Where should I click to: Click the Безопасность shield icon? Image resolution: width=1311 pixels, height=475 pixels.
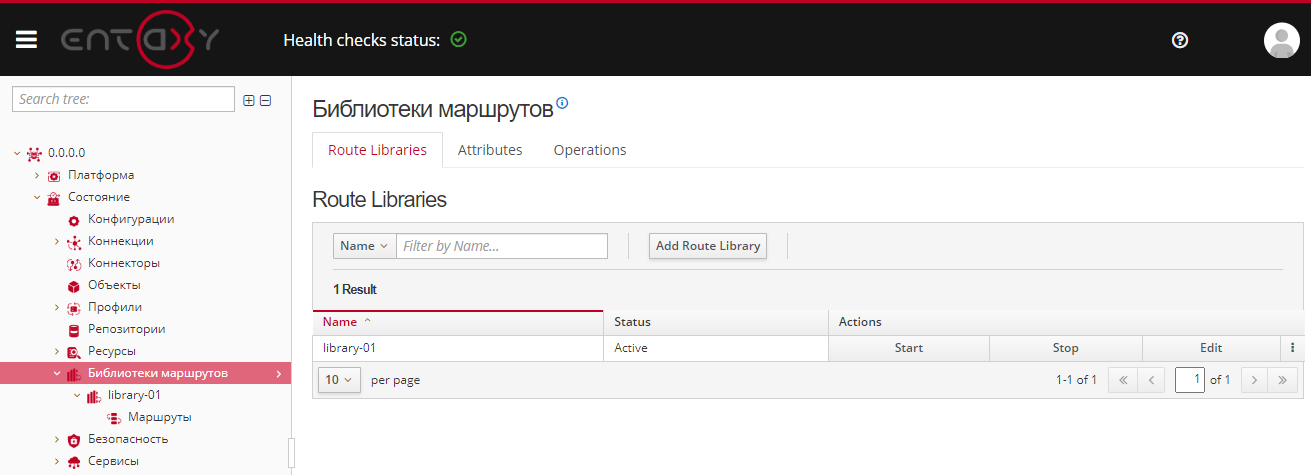(x=74, y=440)
